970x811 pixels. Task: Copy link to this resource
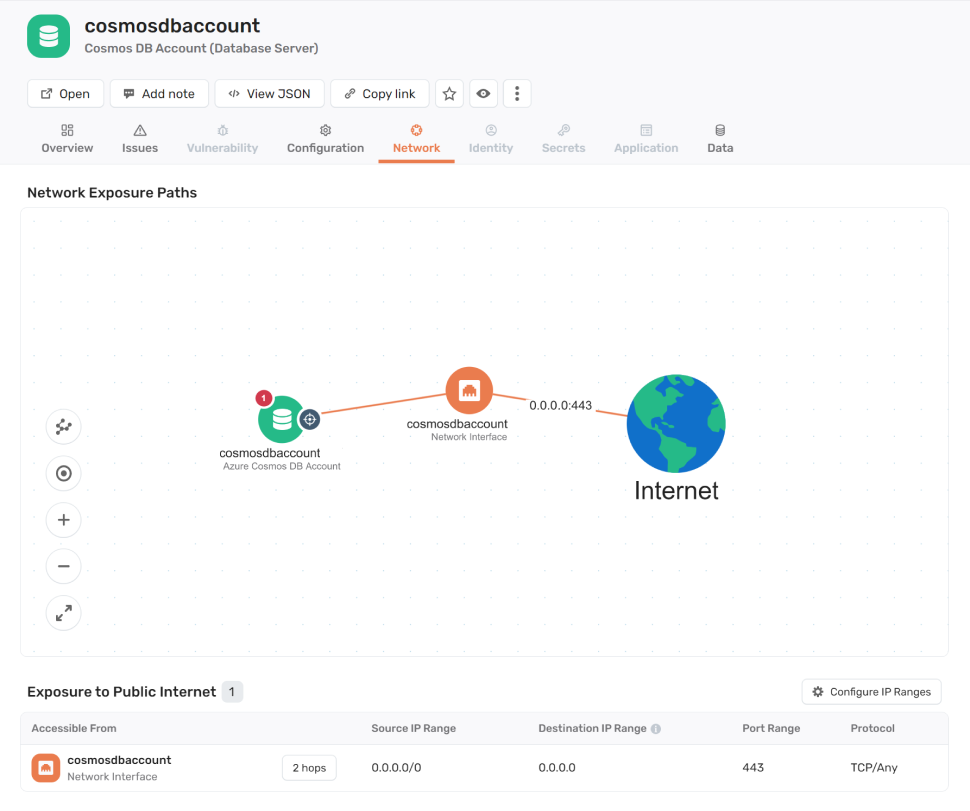coord(380,93)
